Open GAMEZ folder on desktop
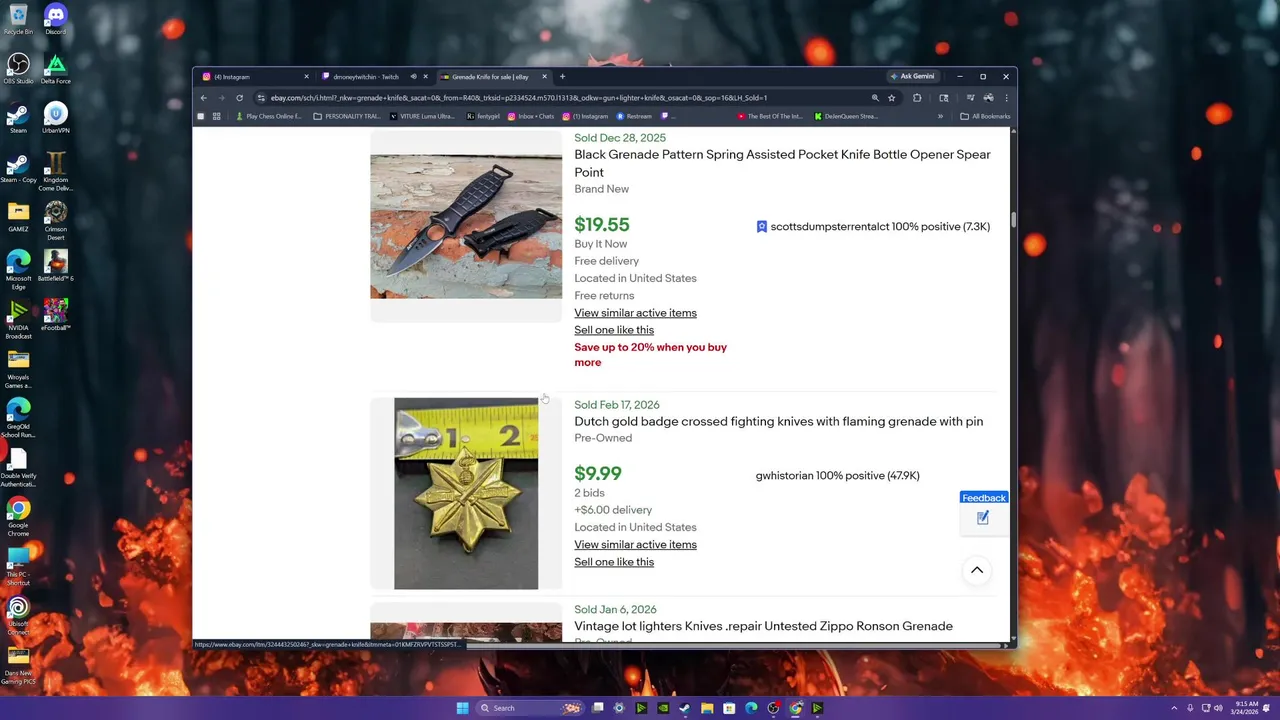Screen dimensions: 1280x720 18,215
